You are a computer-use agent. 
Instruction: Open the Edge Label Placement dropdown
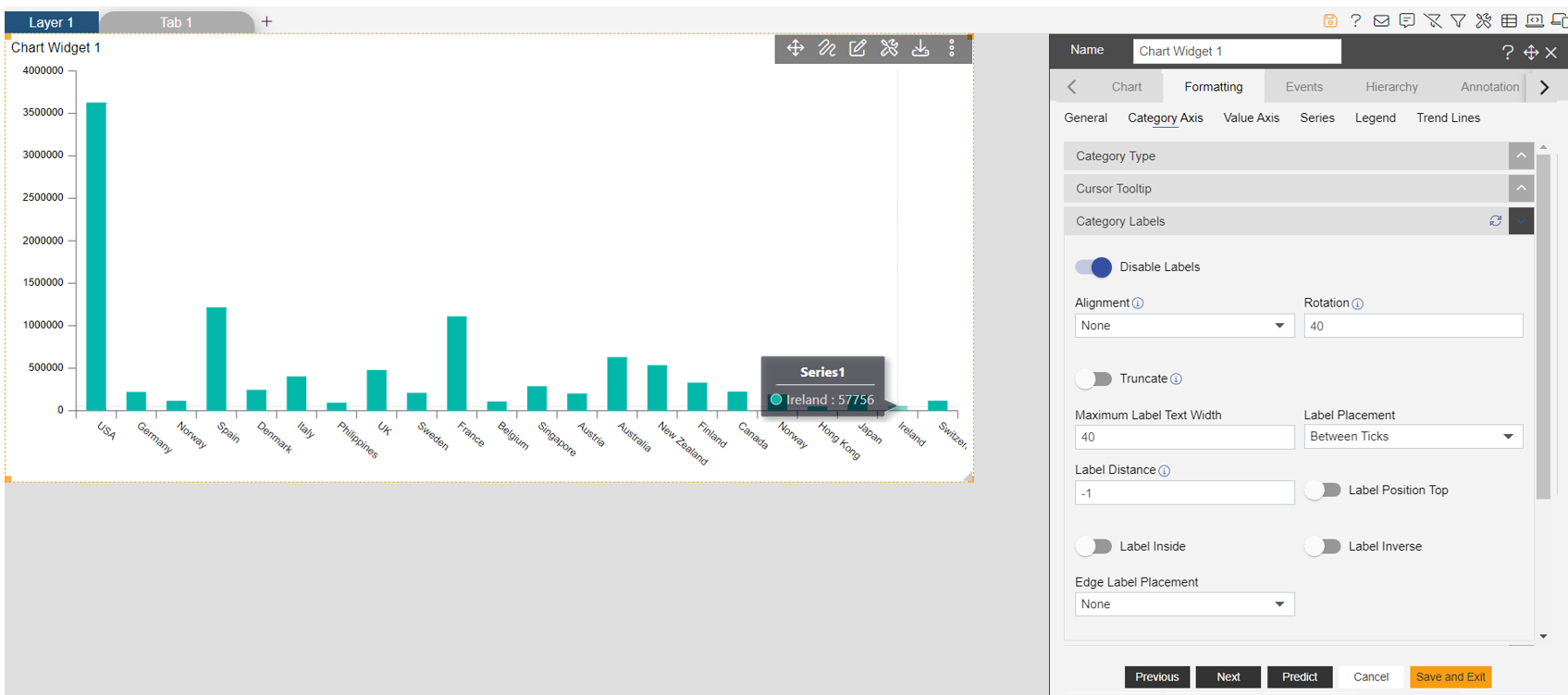pyautogui.click(x=1184, y=604)
